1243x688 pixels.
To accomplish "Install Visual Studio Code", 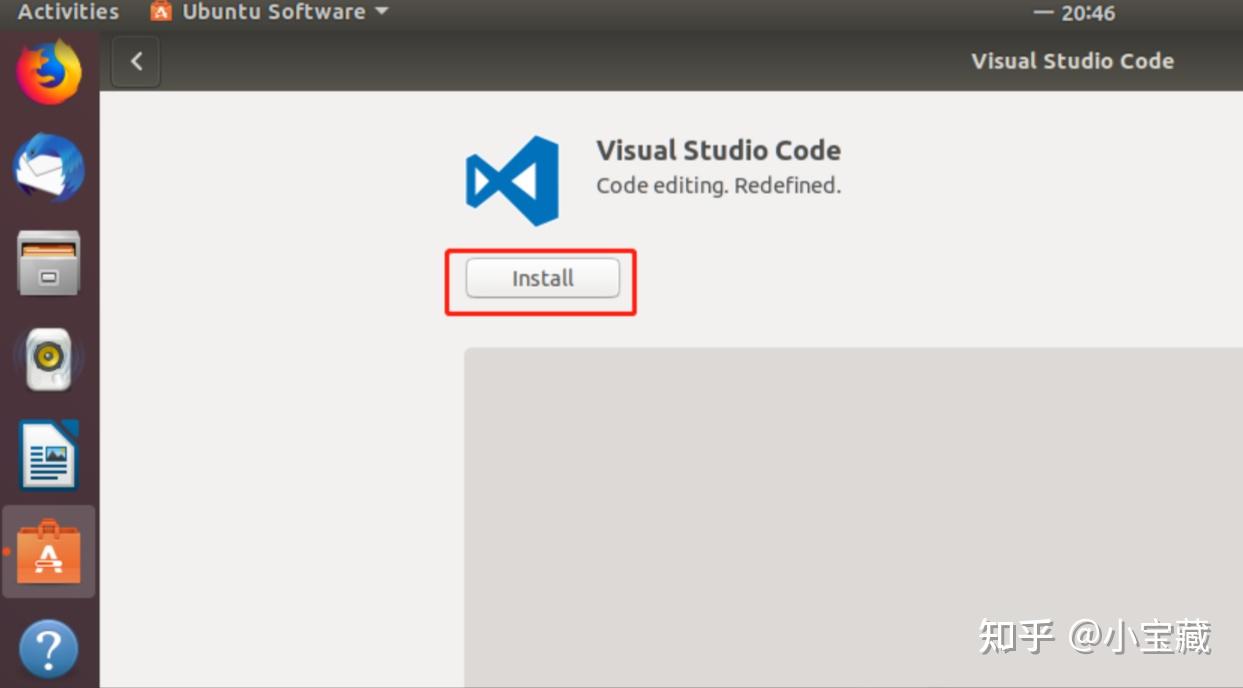I will [x=541, y=279].
